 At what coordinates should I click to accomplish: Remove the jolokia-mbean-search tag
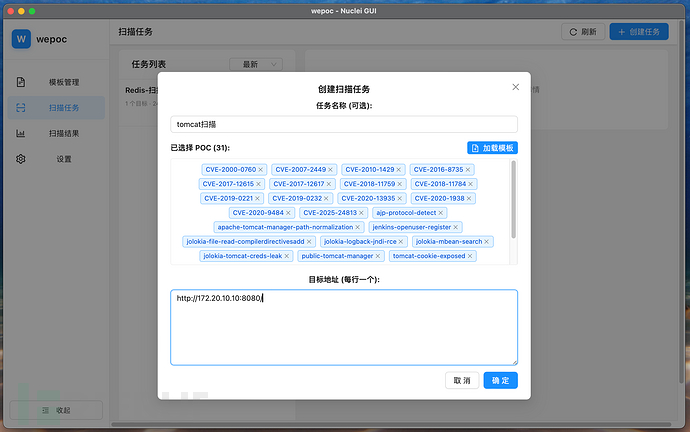pyautogui.click(x=486, y=242)
